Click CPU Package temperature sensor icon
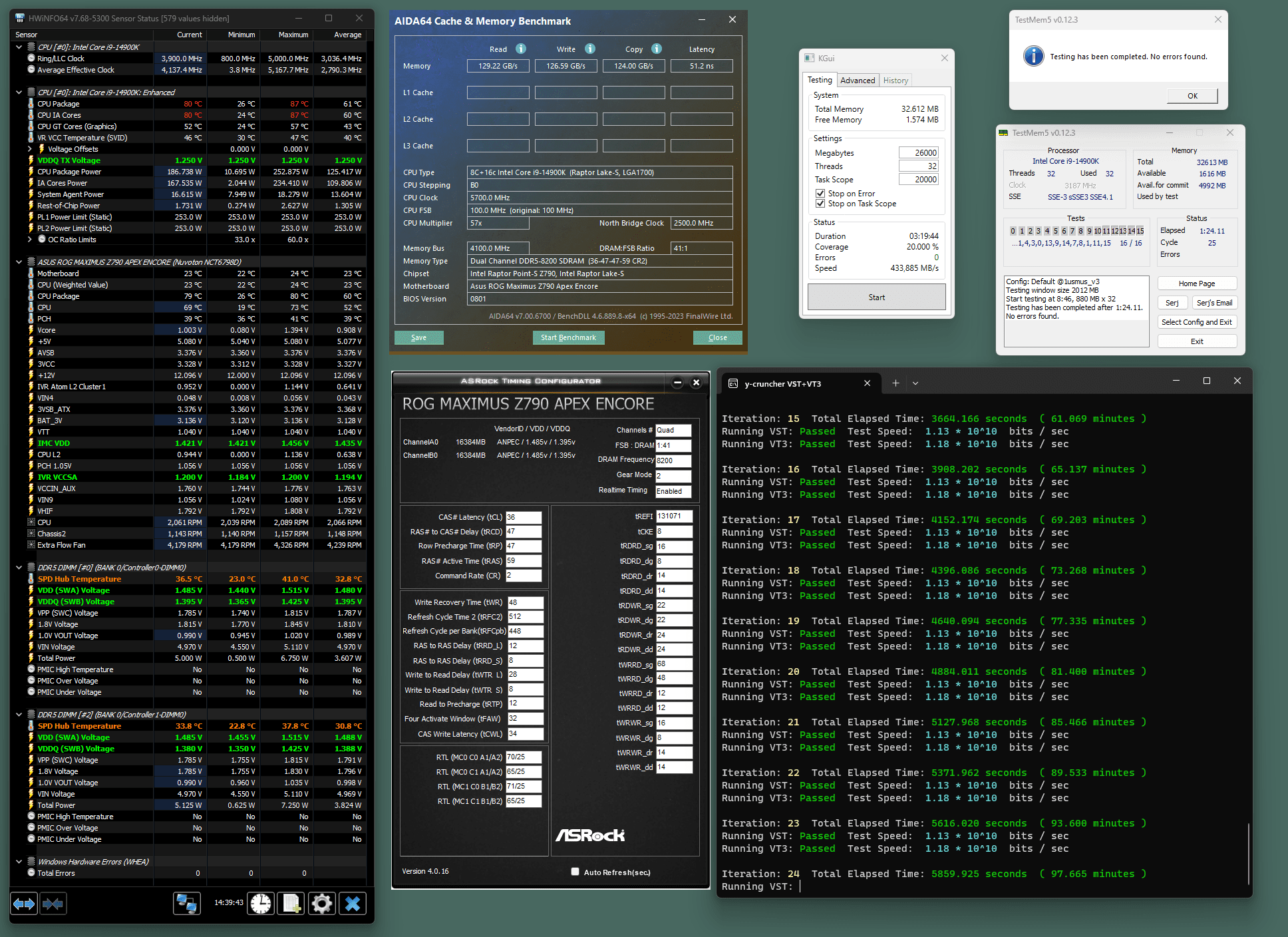 pos(31,104)
